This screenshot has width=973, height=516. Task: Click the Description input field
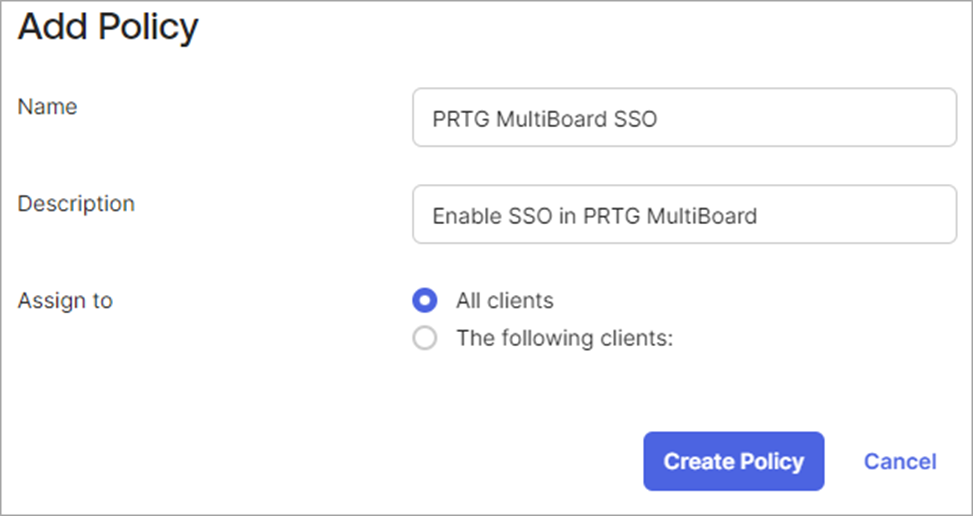pos(684,214)
